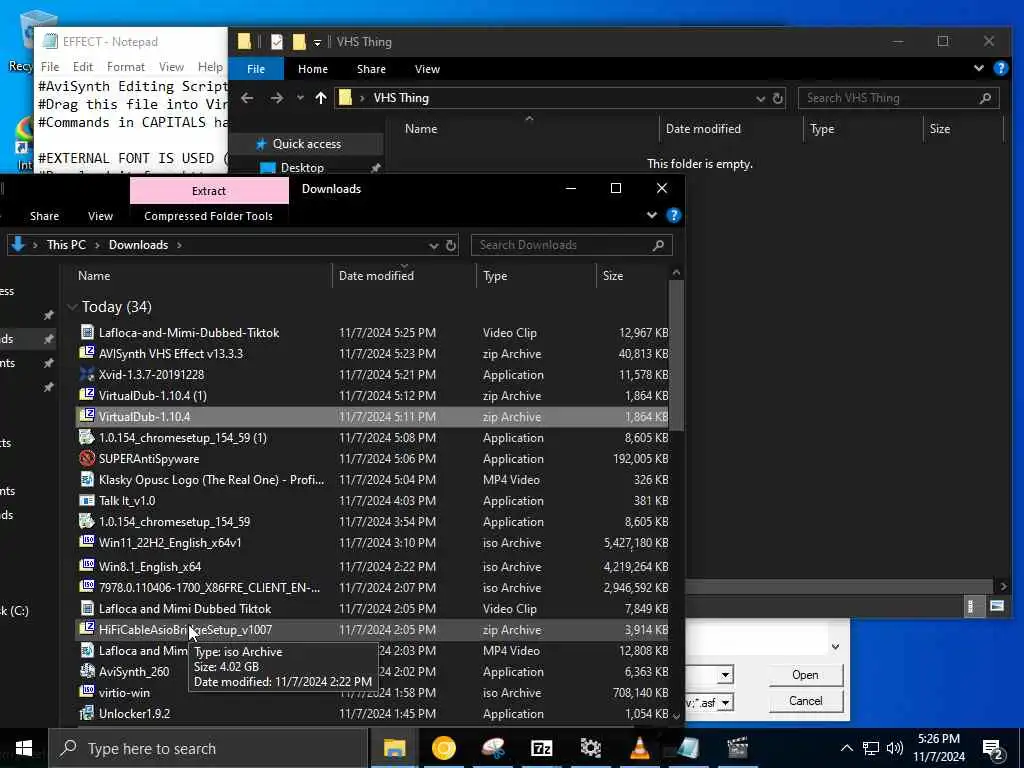Go up one level in VHS Thing

(x=321, y=98)
